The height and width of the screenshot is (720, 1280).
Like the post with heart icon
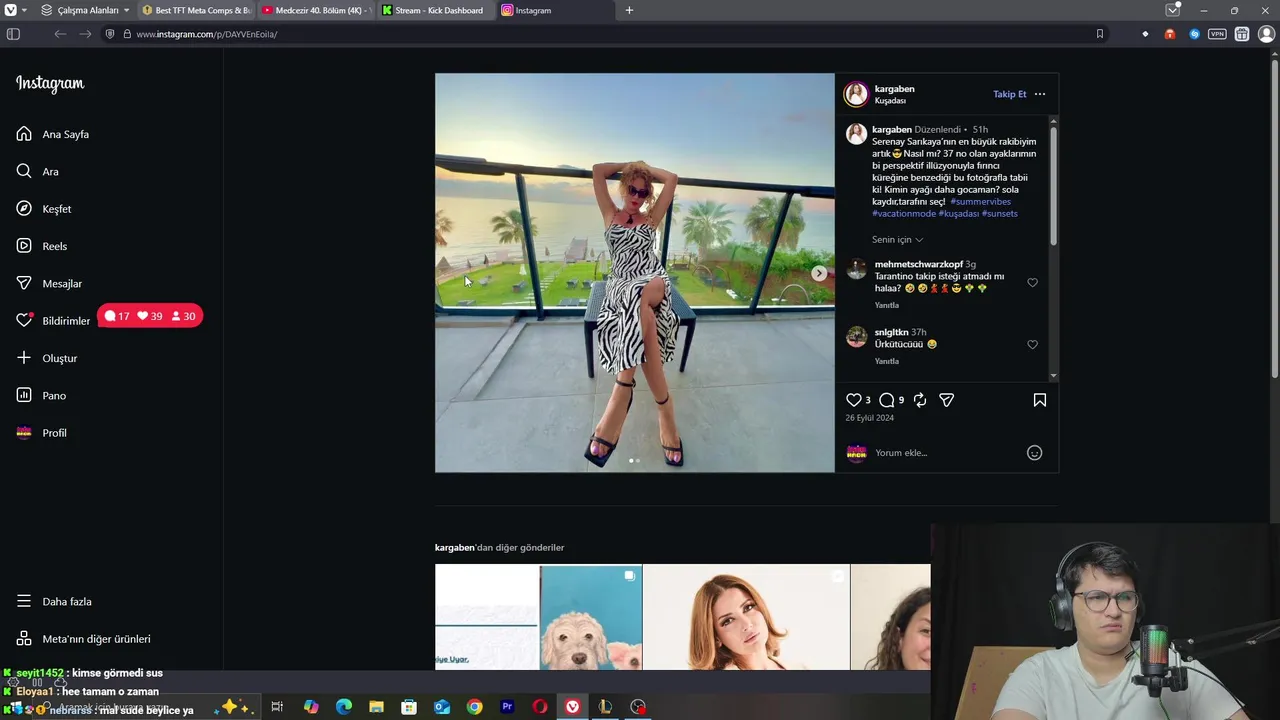click(853, 400)
